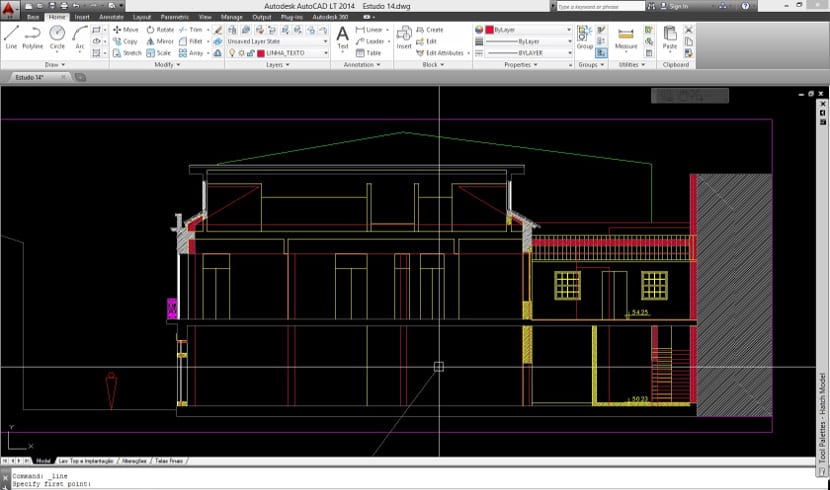The image size is (830, 490).
Task: Click the Paste clipboard icon
Action: tap(670, 37)
